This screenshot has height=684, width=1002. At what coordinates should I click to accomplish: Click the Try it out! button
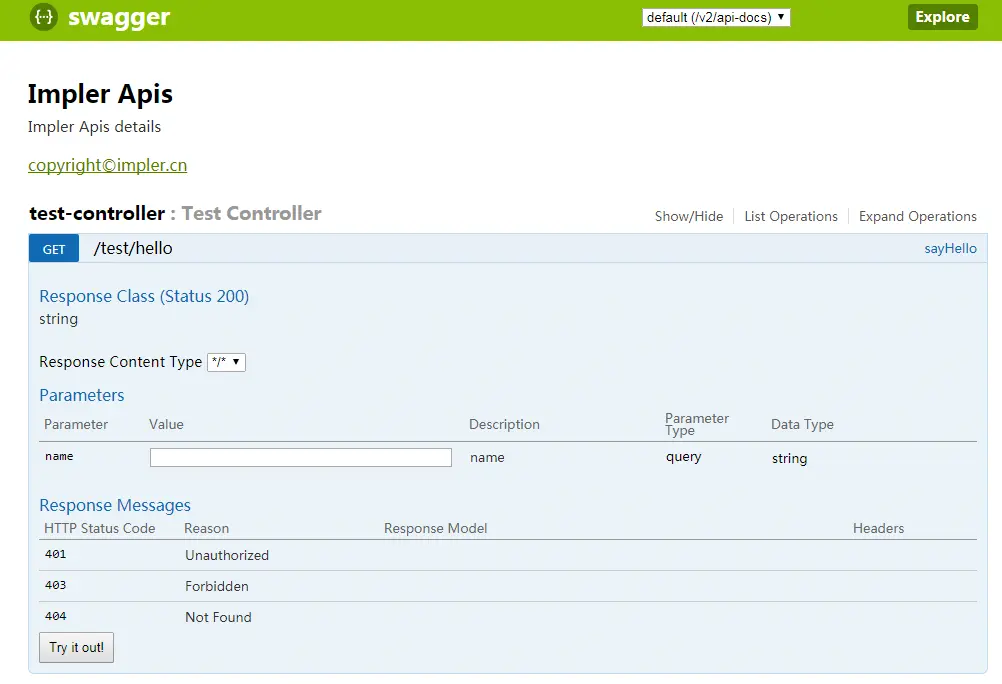click(x=77, y=648)
